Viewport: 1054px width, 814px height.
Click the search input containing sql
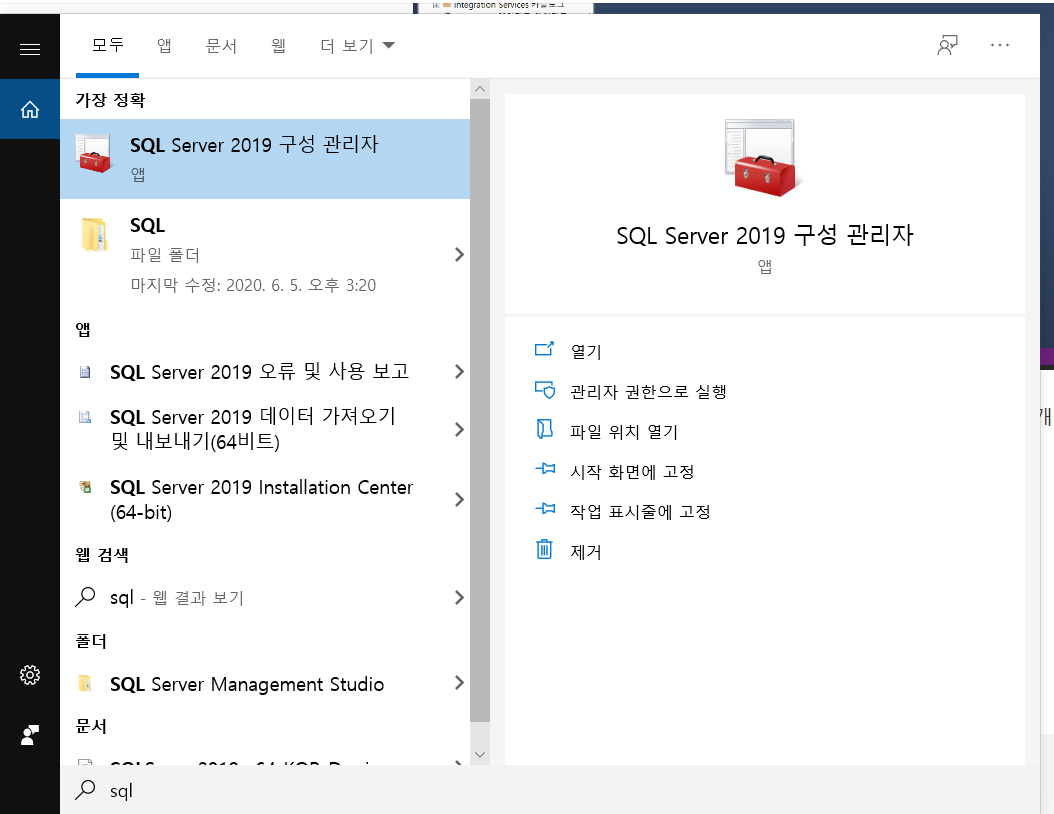pyautogui.click(x=550, y=790)
